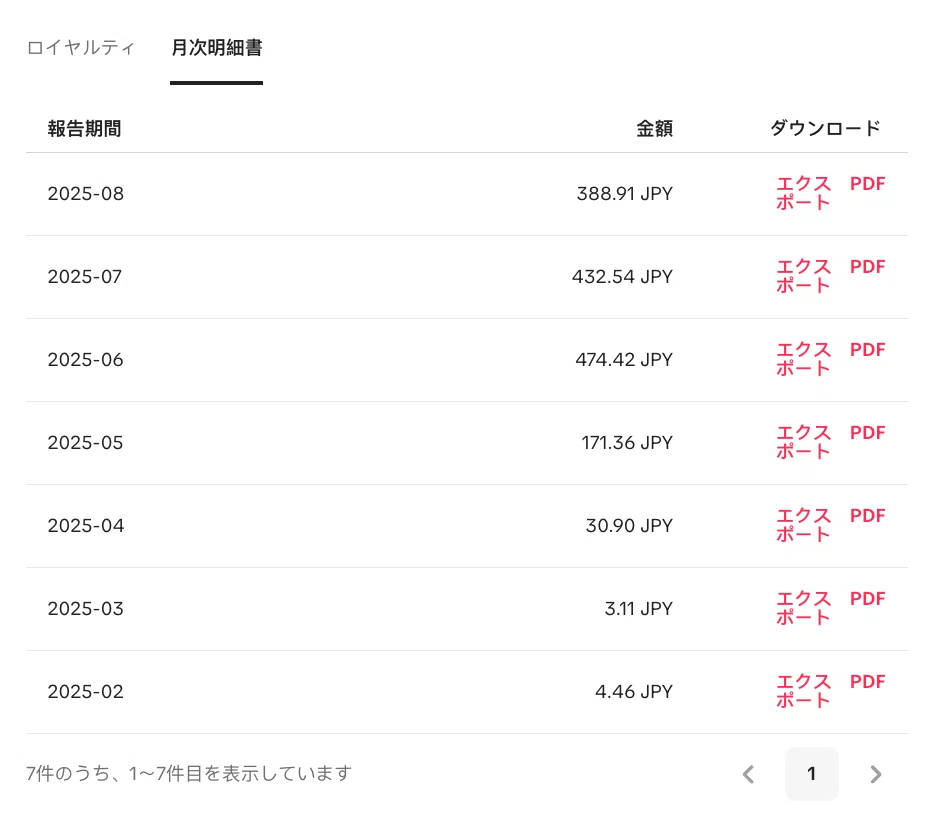Image resolution: width=928 pixels, height=822 pixels.
Task: Export the 2025-06 statement with 474.42 JPY
Action: 804,359
